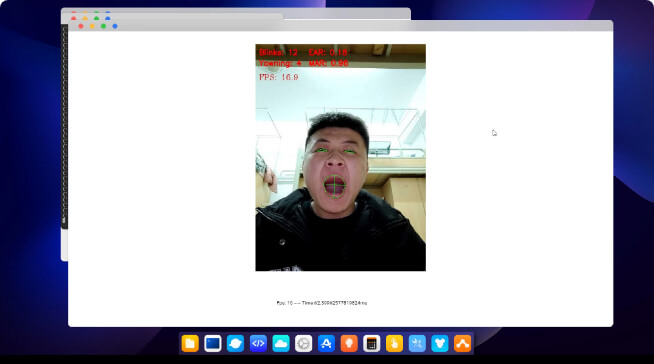Image resolution: width=654 pixels, height=364 pixels.
Task: Click the "Blinks: 12" overlay text
Action: point(278,53)
